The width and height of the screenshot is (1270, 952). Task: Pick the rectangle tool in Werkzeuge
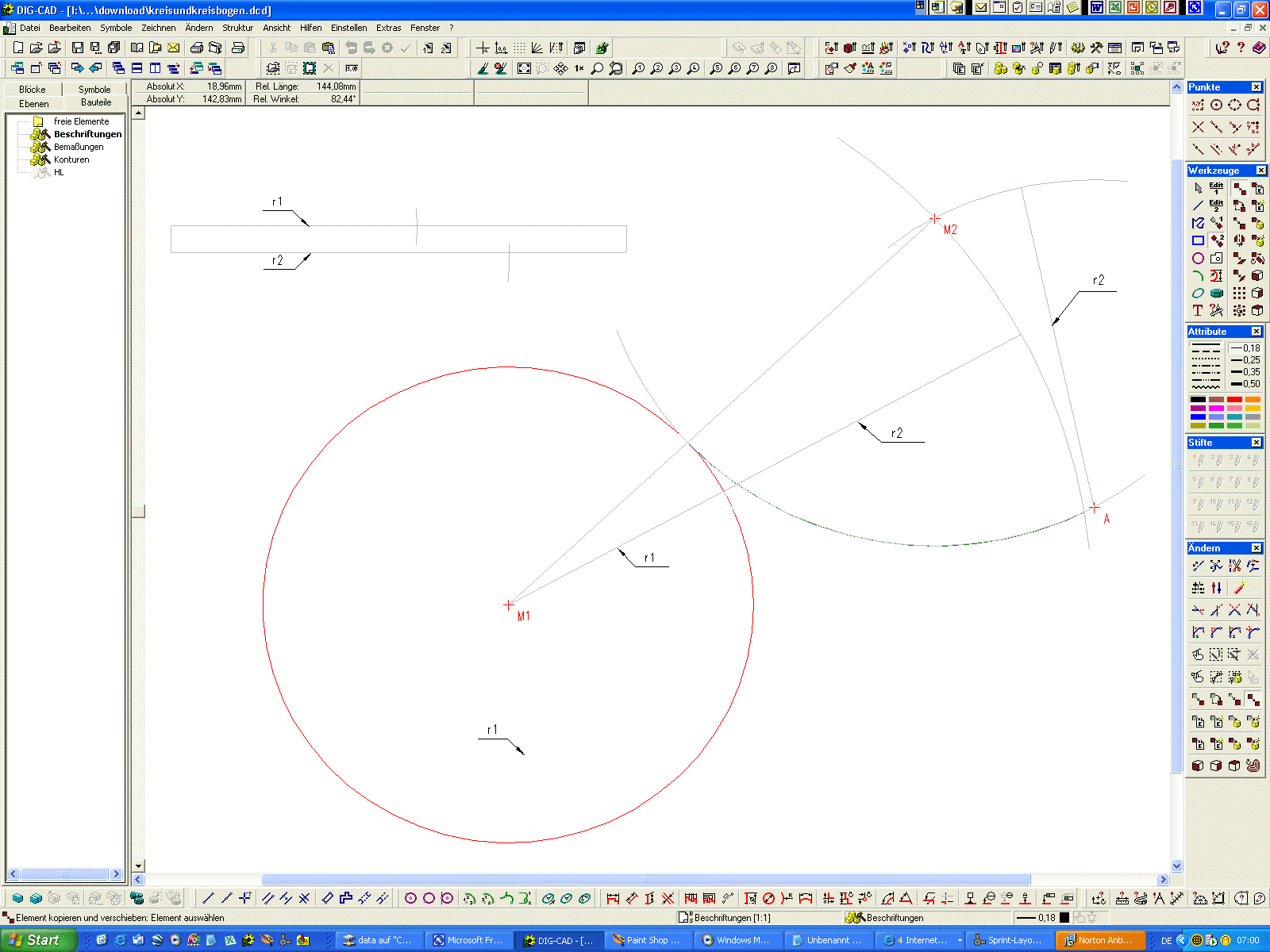[1198, 240]
